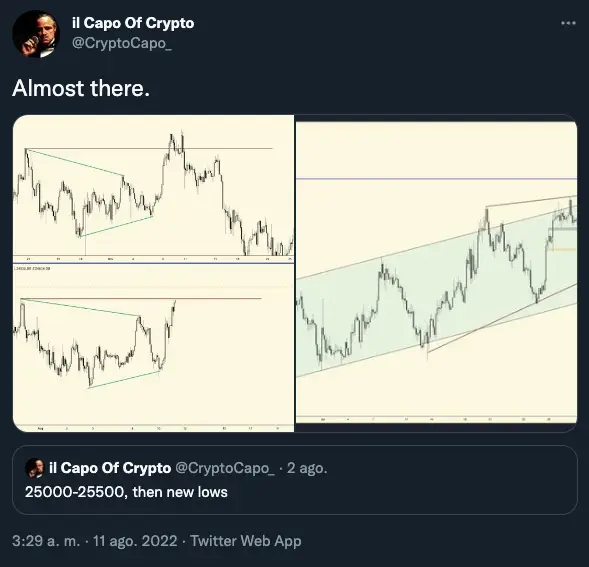Open the right ascending channel chart image
Screen dimensions: 589x567
(x=436, y=273)
